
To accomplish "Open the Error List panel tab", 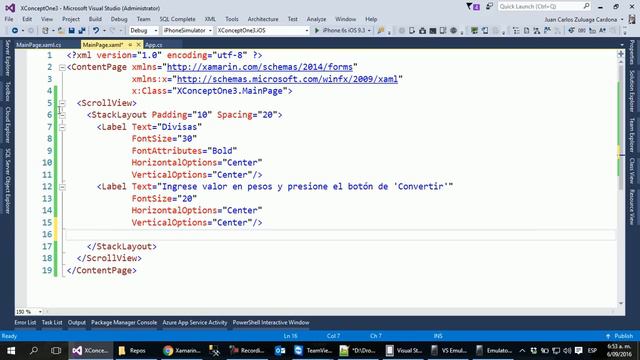I will 25,322.
